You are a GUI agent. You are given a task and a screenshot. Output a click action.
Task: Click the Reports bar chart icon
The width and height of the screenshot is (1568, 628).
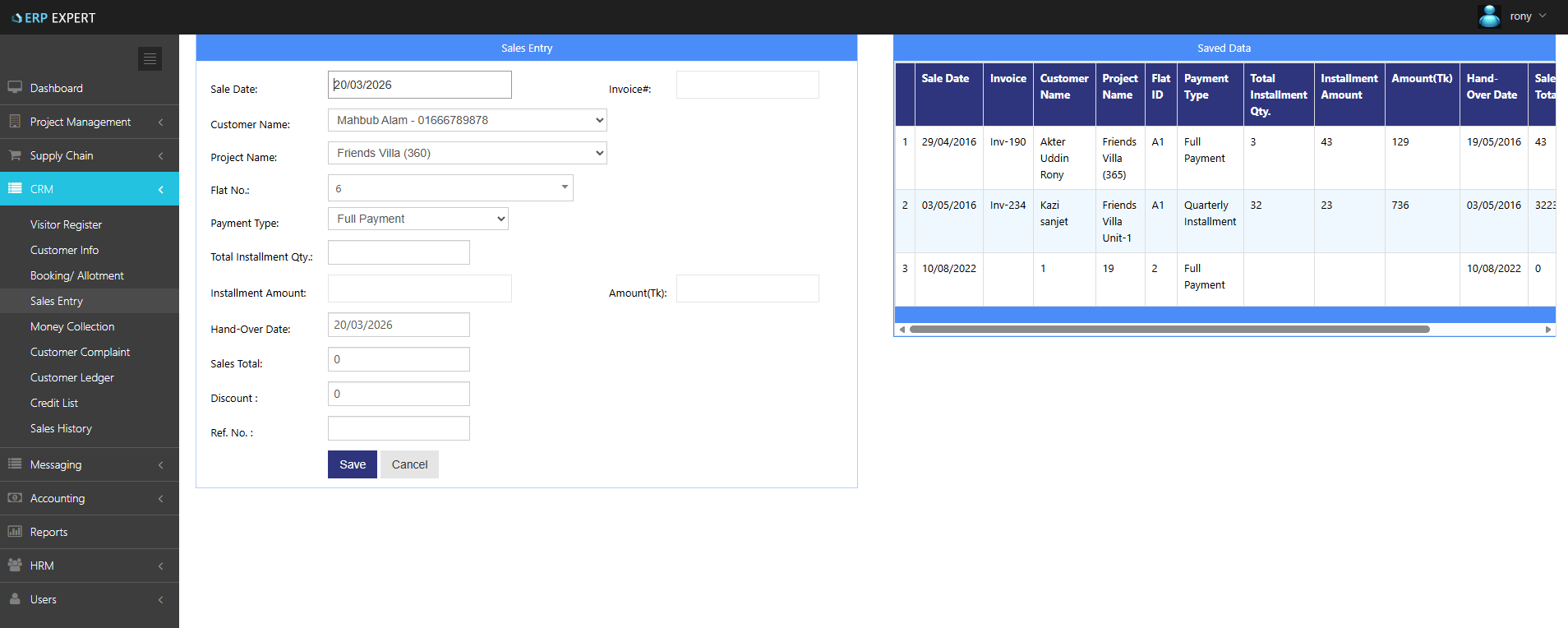click(15, 532)
